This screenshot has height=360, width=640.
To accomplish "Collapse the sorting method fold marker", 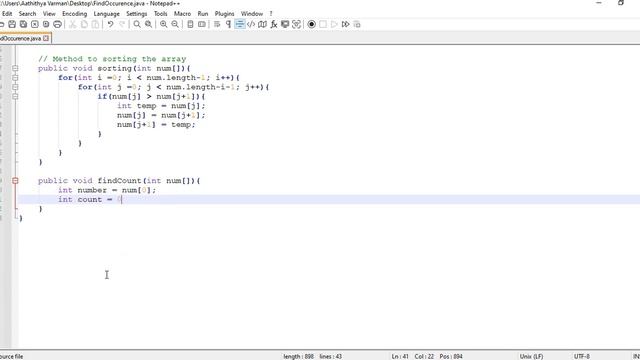I will 15,69.
